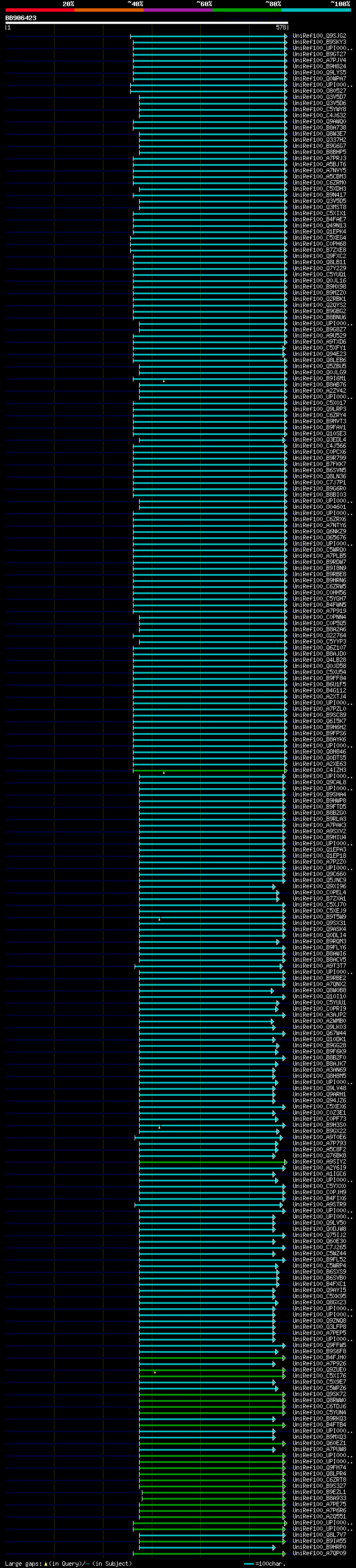
Task: Select the UniRef100_B9I6M1 label
Action: coord(319,379)
